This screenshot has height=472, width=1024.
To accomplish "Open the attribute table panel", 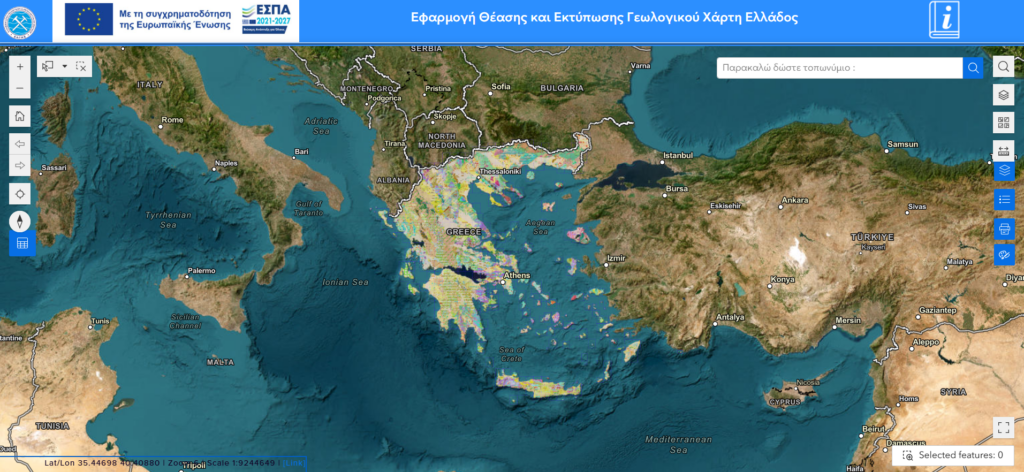I will tap(22, 244).
